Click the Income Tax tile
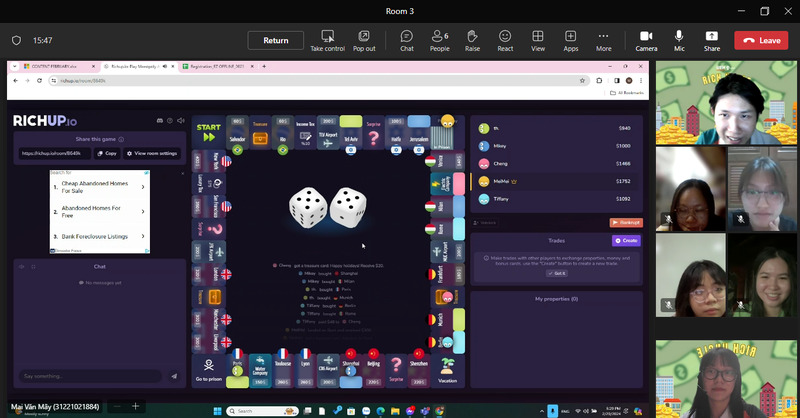Viewport: 800px width, 418px height. 305,132
